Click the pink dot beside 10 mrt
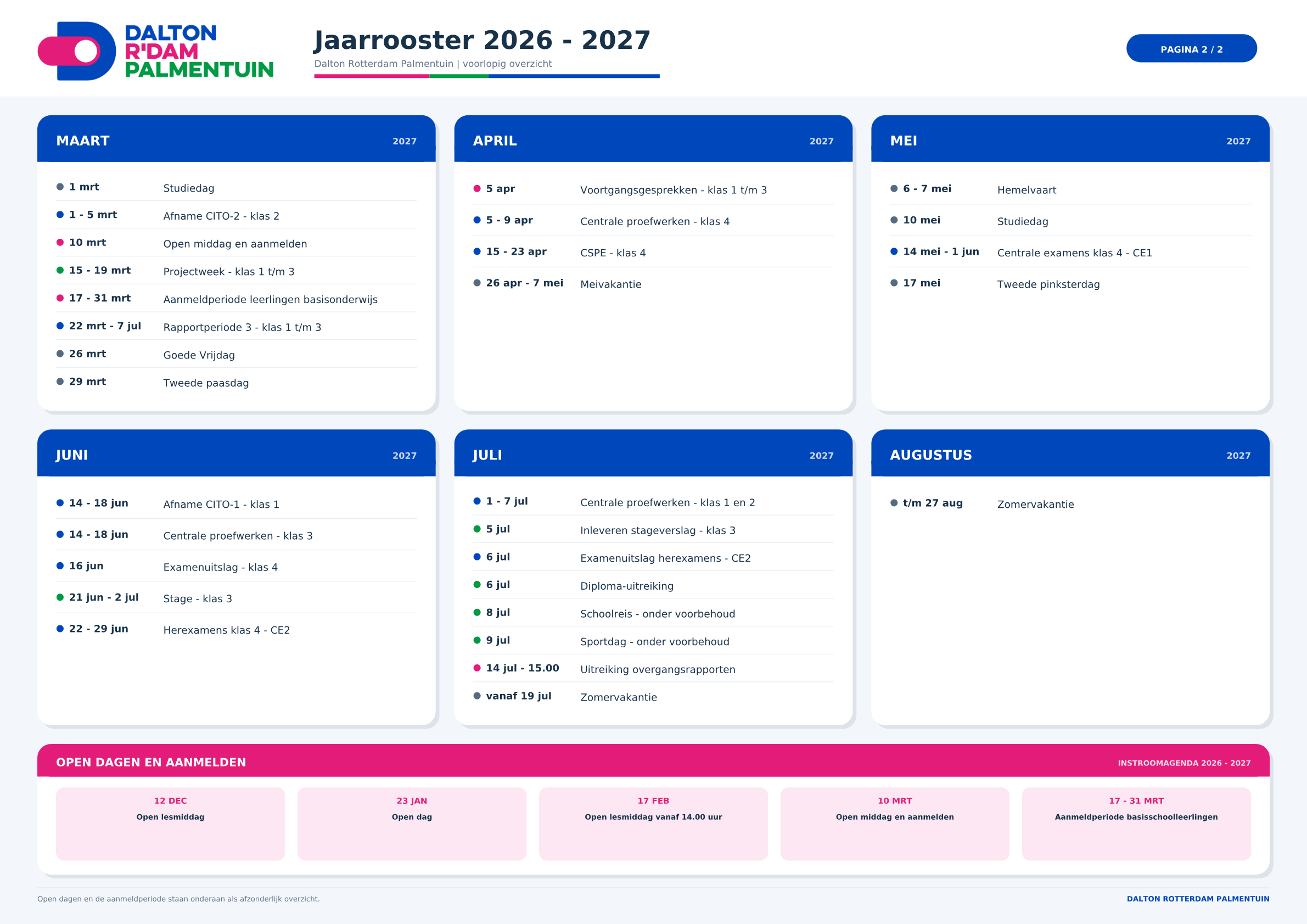The width and height of the screenshot is (1307, 924). [x=60, y=243]
